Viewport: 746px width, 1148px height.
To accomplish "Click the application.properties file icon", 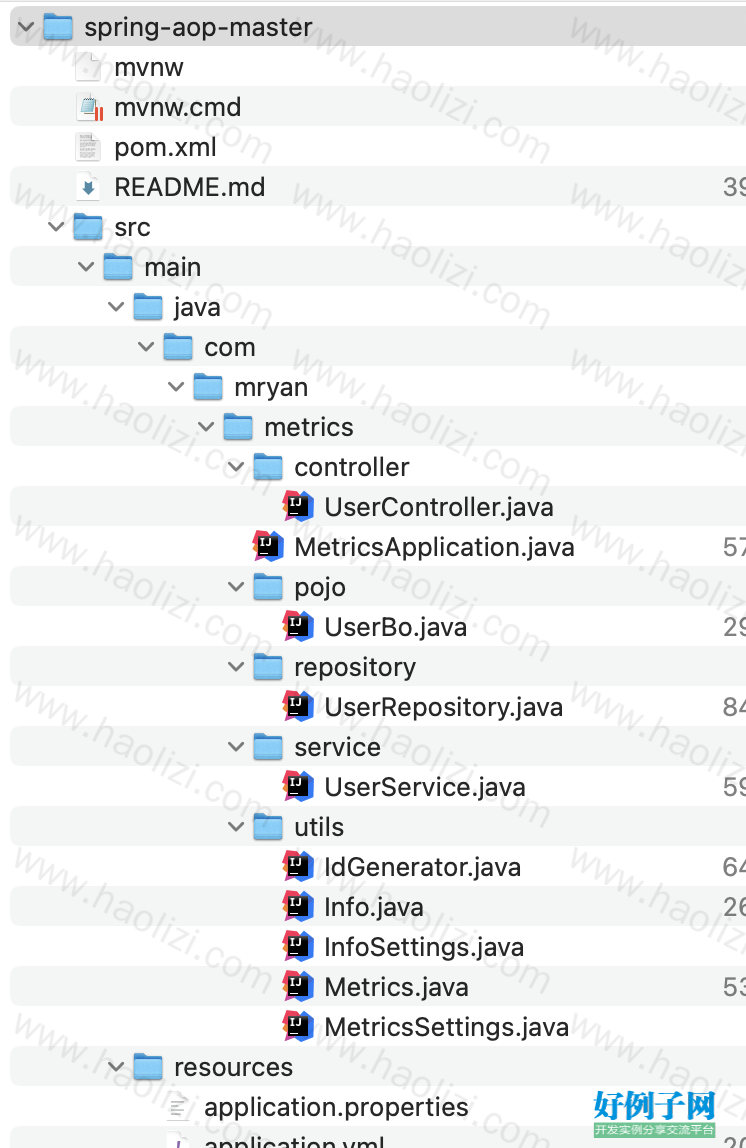I will (x=178, y=1107).
